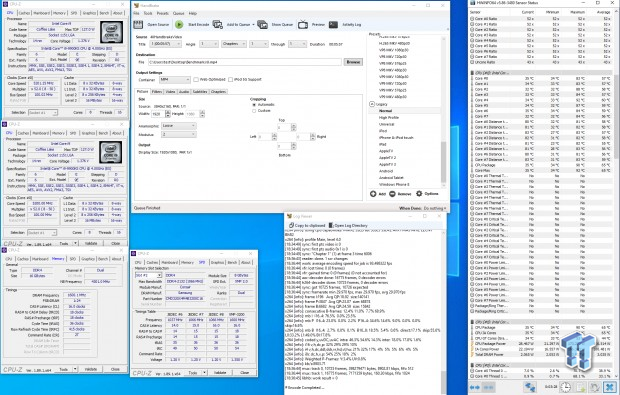
Task: Start the encode with the green play icon
Action: [179, 25]
